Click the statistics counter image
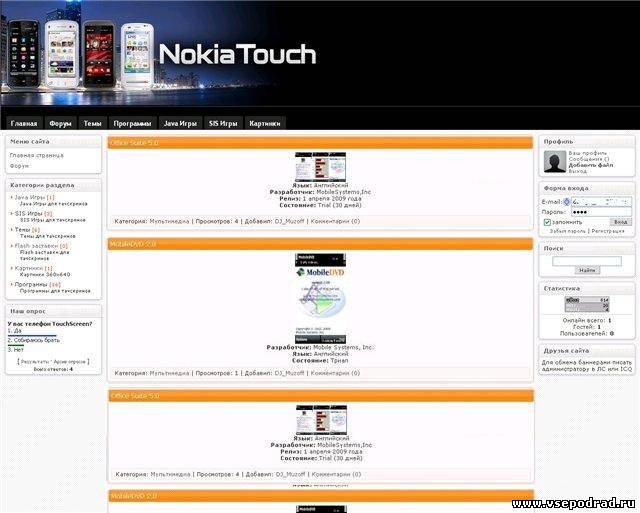640x513 pixels. 587,305
